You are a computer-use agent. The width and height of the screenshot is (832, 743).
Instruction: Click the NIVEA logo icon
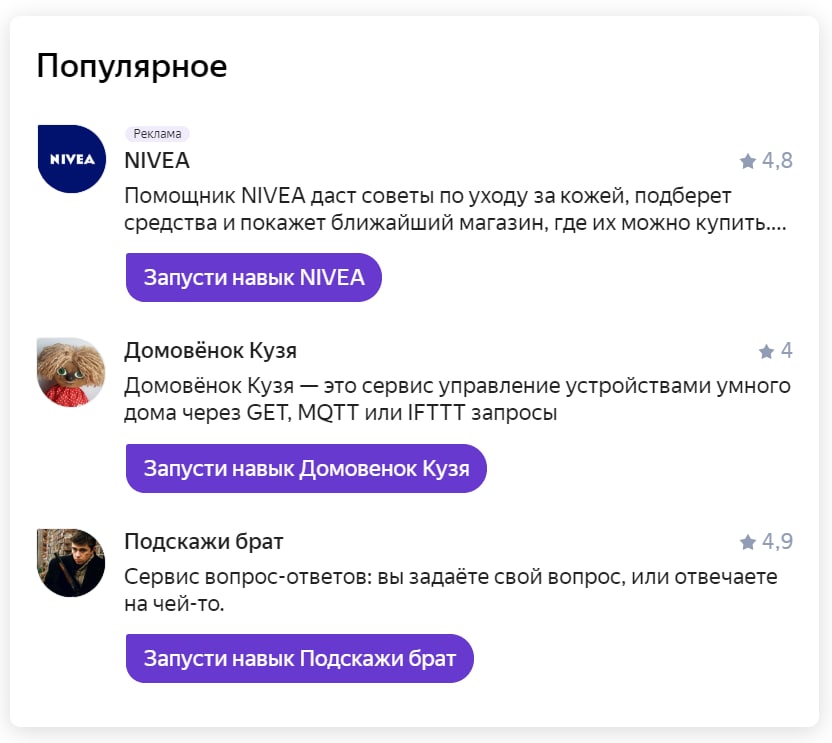pos(72,159)
